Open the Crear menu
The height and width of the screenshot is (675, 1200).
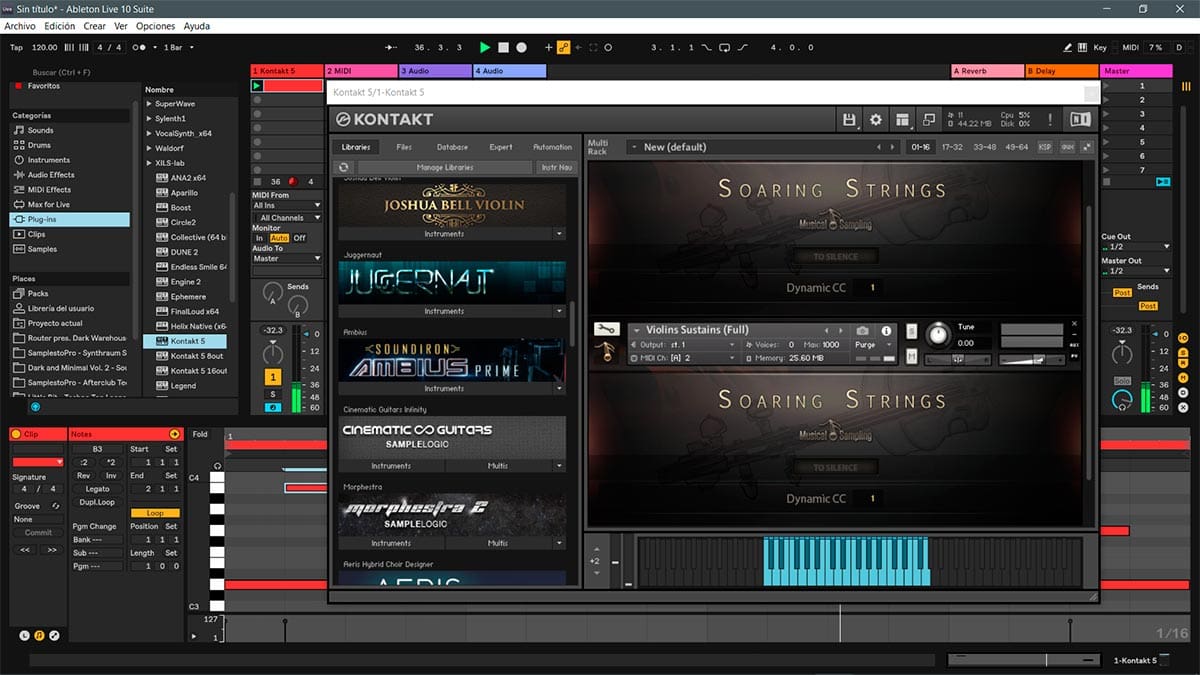click(95, 26)
